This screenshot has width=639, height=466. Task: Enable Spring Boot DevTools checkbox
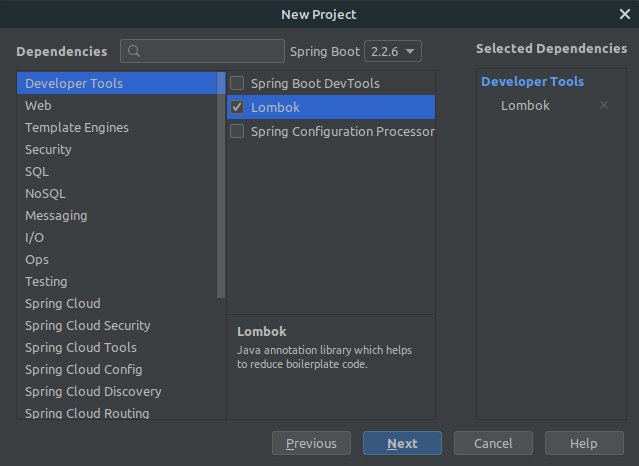(237, 83)
